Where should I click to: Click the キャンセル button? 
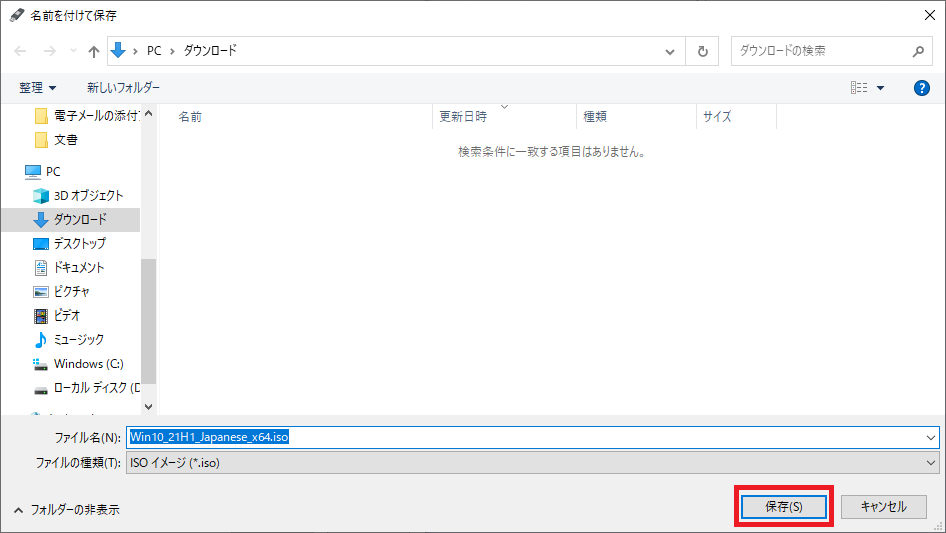(x=883, y=507)
